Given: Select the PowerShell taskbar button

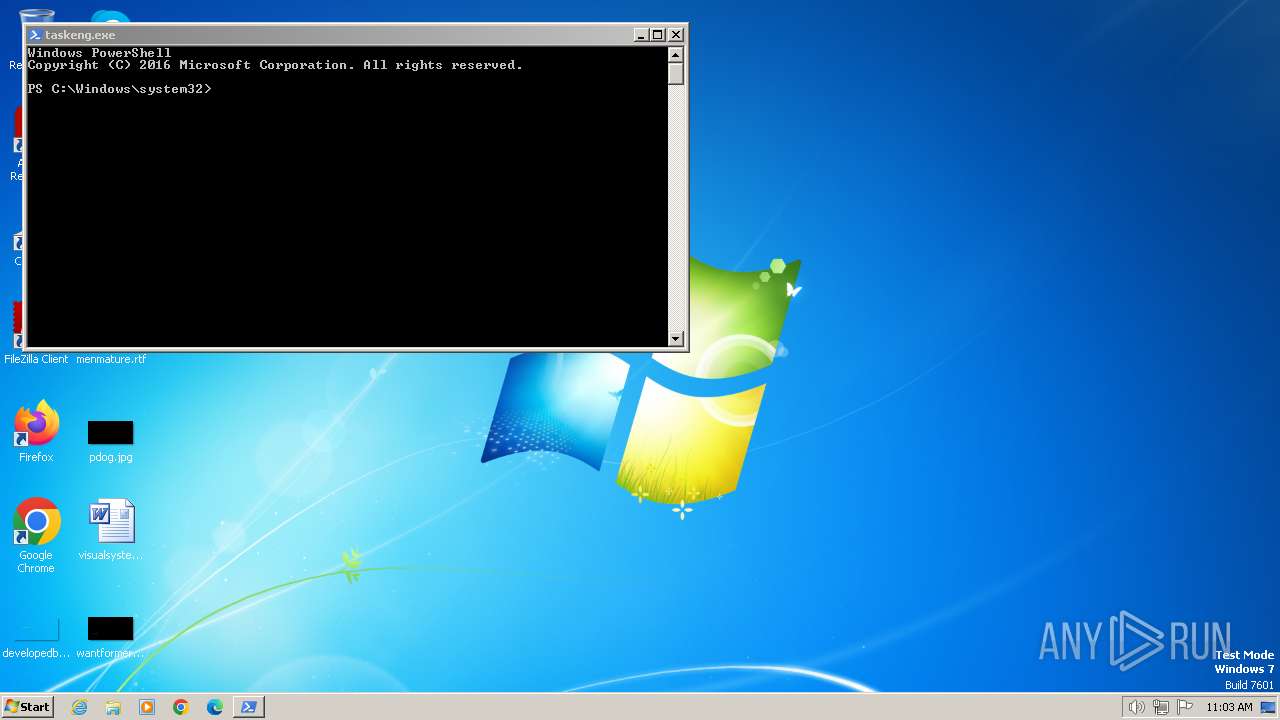Looking at the screenshot, I should [249, 707].
